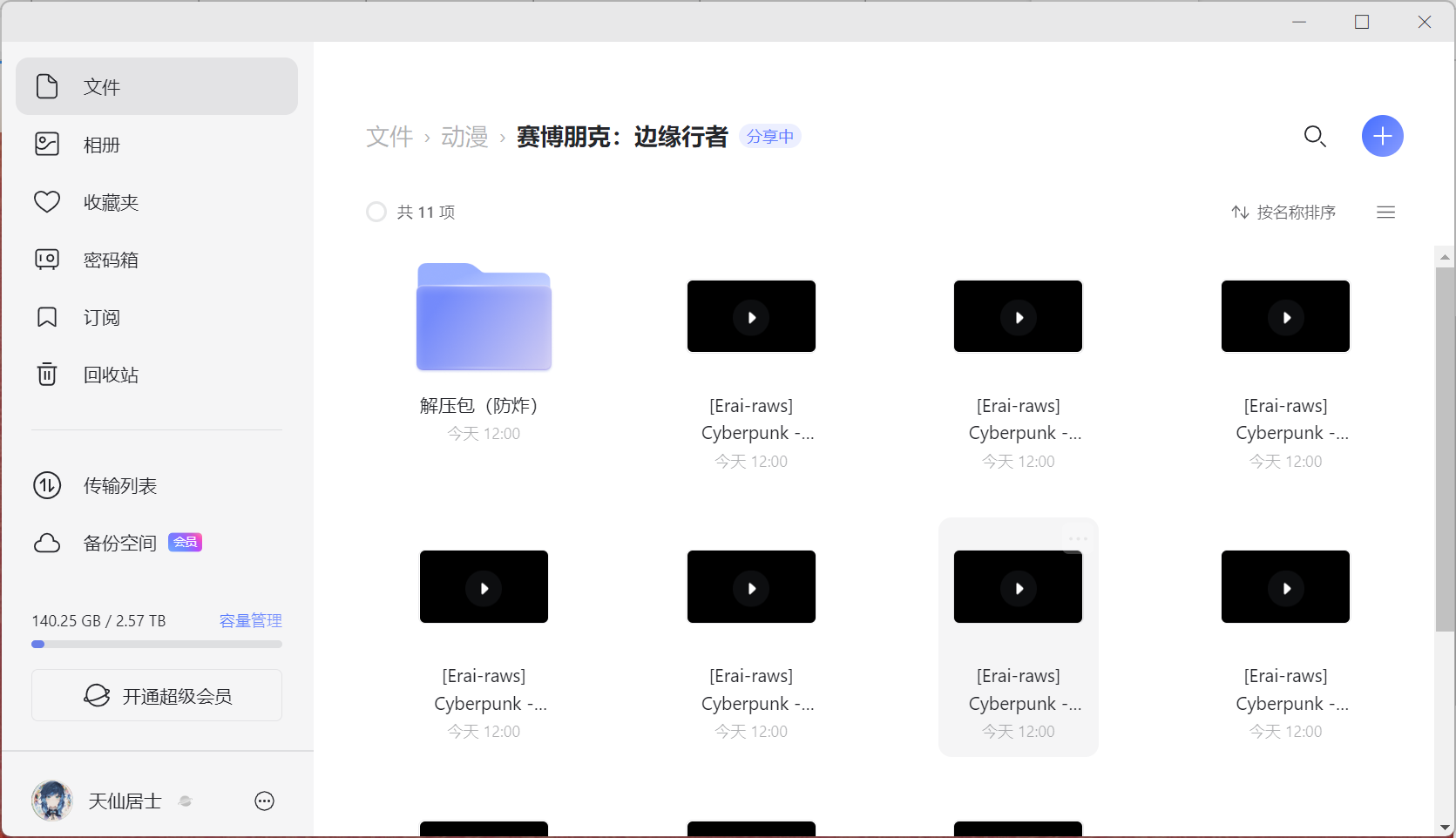The height and width of the screenshot is (838, 1456).
Task: Open the 订阅 subscriptions section
Action: pos(157,317)
